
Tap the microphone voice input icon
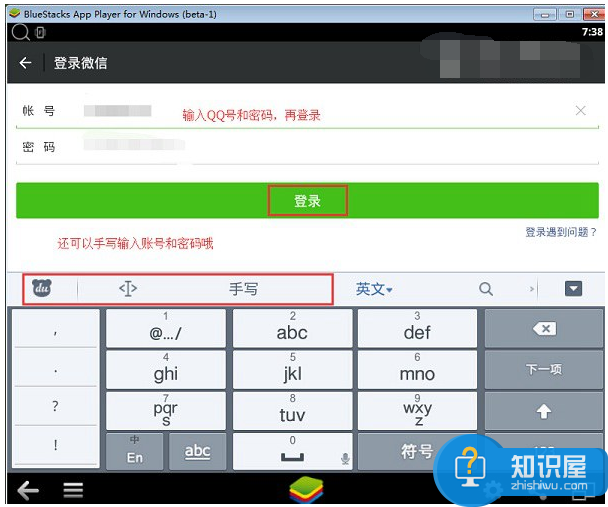coord(345,459)
